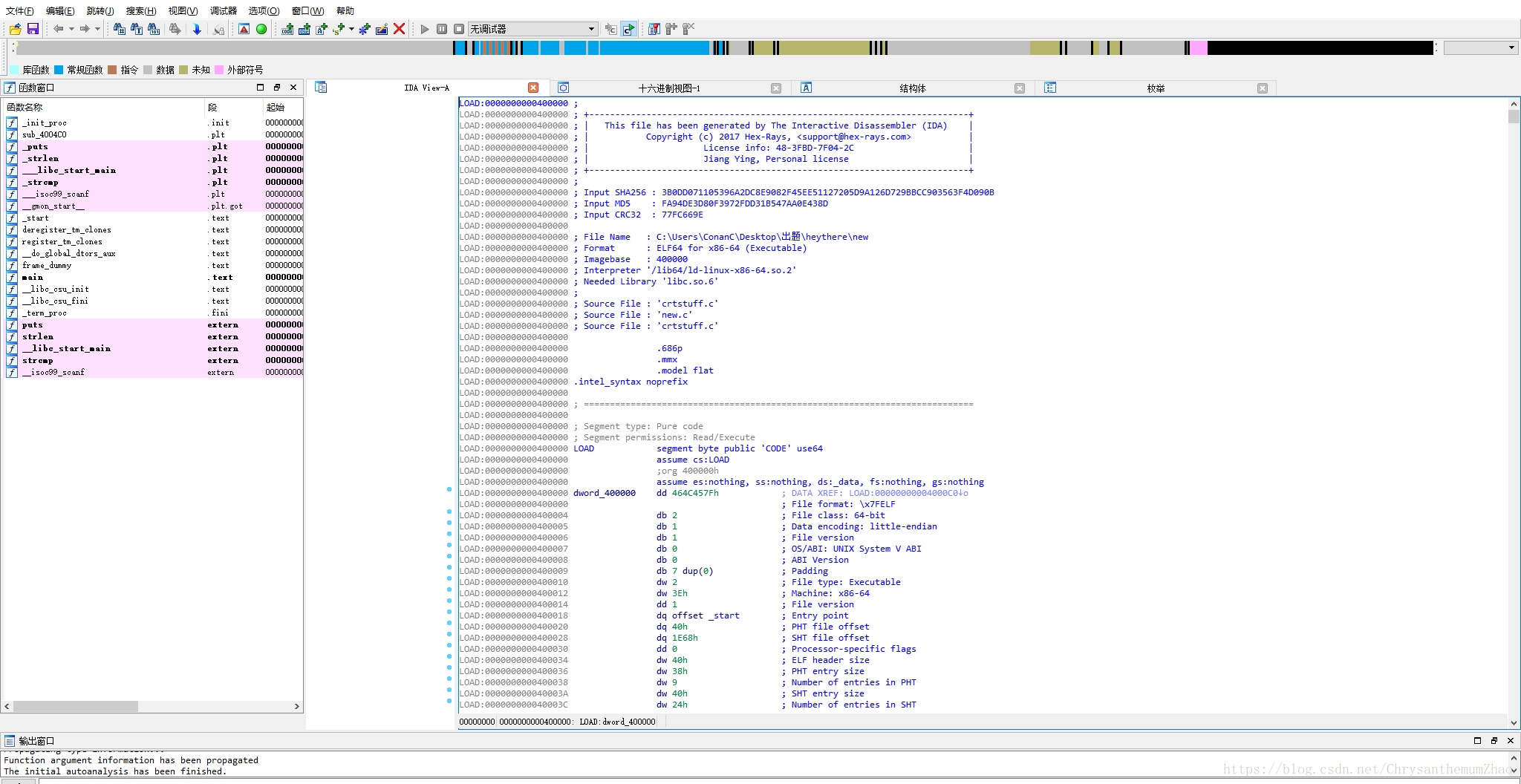The width and height of the screenshot is (1521, 784).
Task: Click the gray search next binoculars icon
Action: (175, 29)
